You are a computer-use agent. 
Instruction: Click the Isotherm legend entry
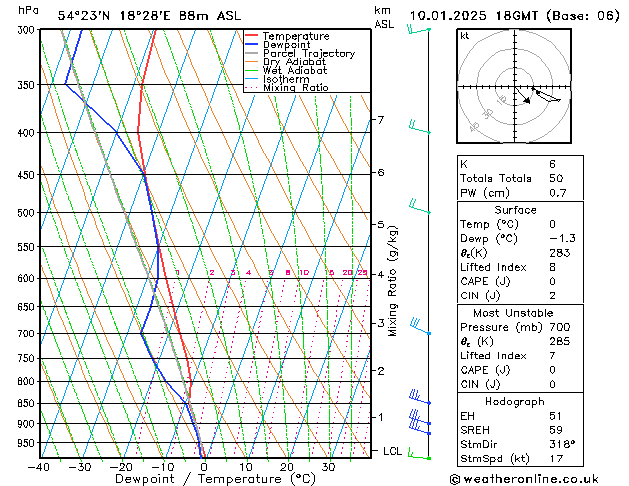tap(277, 79)
